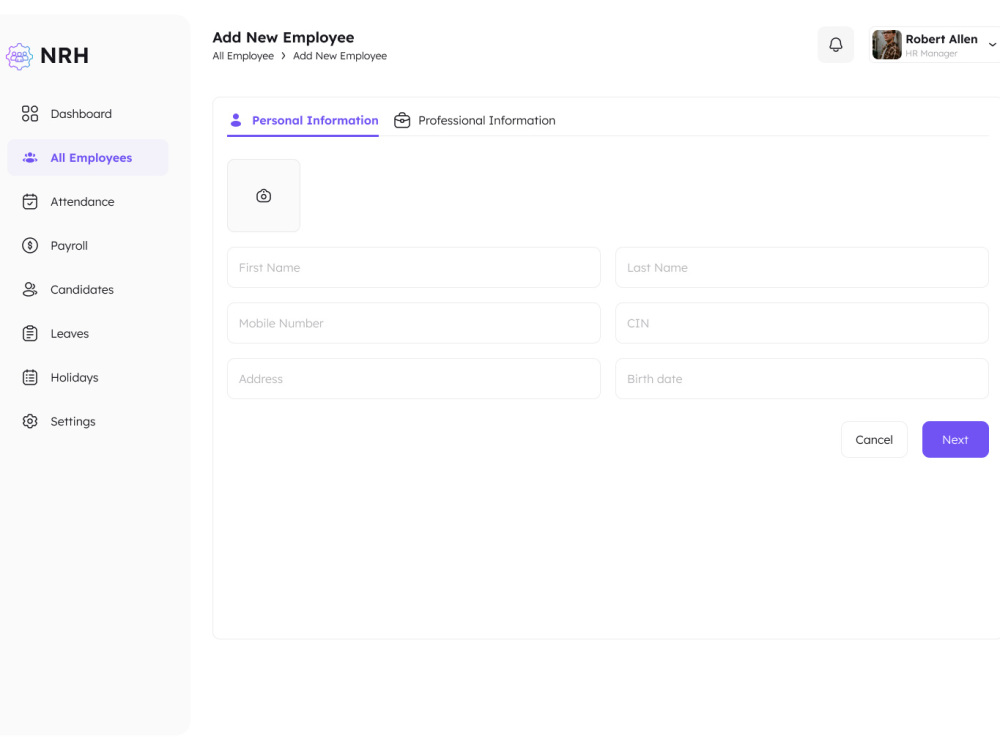Click Robert Allen's profile picture
Image resolution: width=1000 pixels, height=750 pixels.
887,45
